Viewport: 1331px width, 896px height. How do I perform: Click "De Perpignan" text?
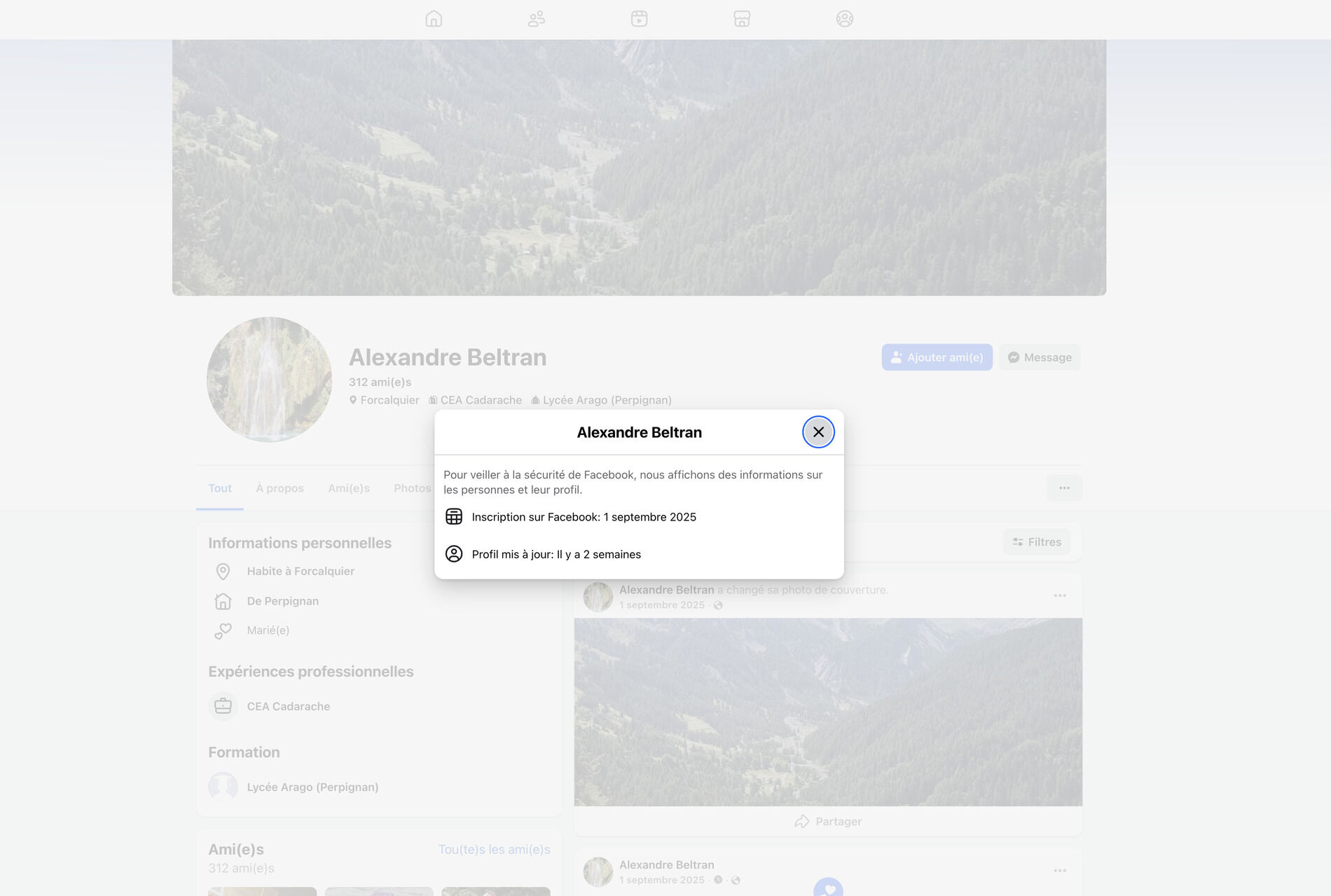coord(283,601)
